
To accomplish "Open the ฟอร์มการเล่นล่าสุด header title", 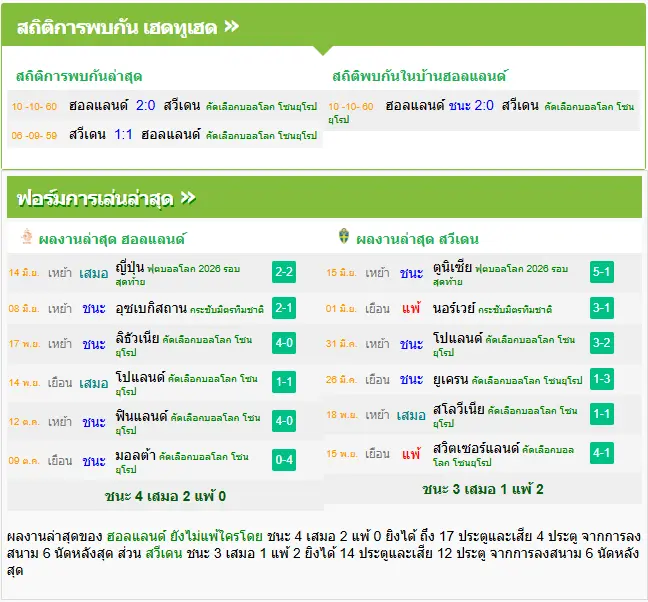I will point(95,199).
